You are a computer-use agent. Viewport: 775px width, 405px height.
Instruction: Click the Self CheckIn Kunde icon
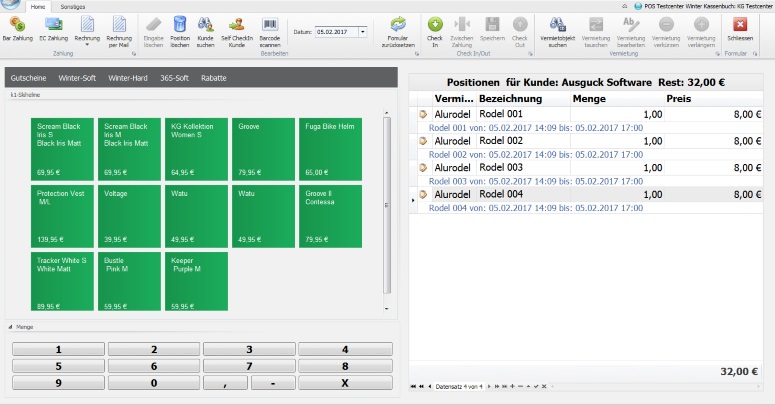(237, 24)
